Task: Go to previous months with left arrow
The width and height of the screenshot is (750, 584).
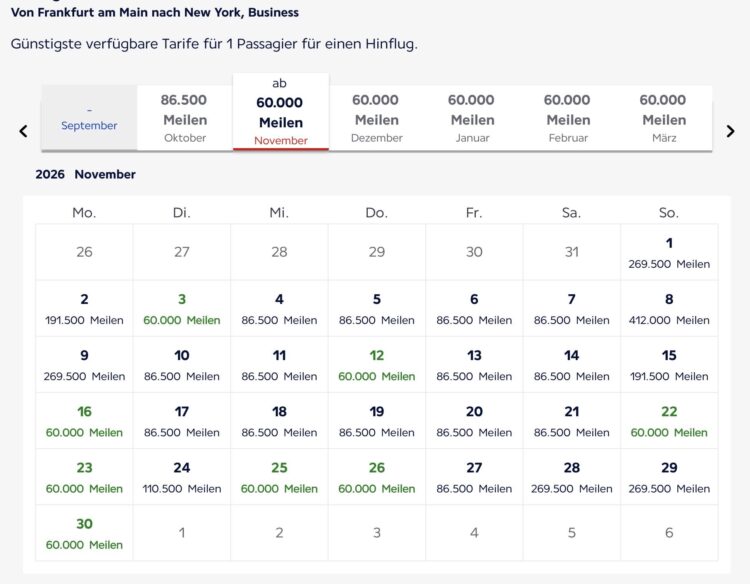Action: coord(23,131)
